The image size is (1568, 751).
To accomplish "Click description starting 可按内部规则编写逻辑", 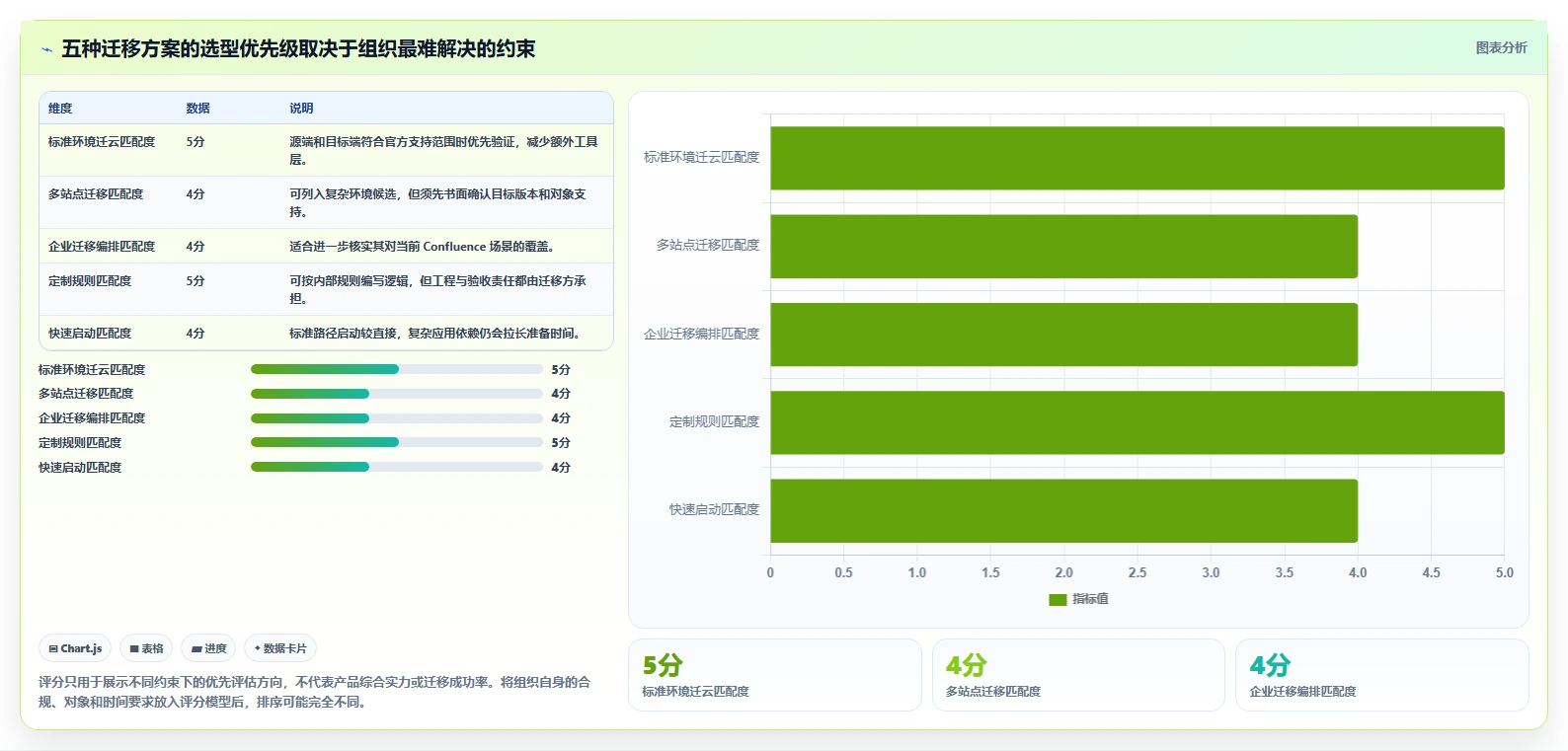I will [438, 290].
